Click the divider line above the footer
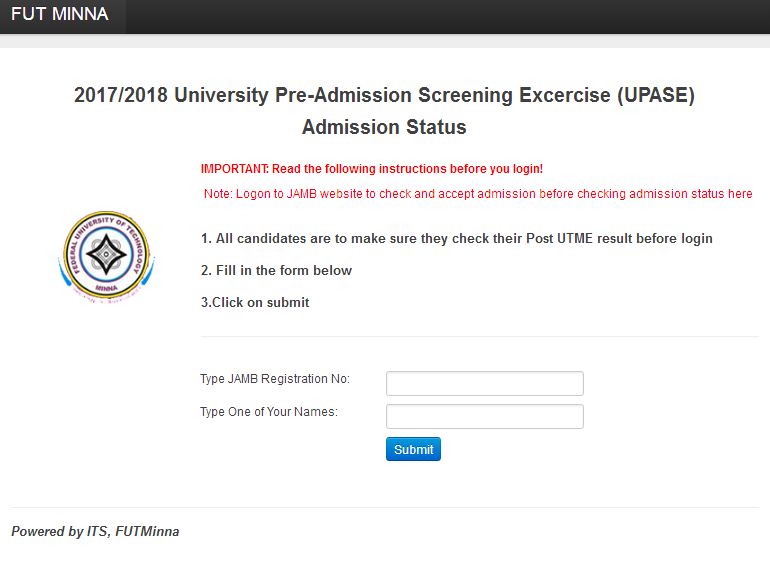Screen dimensions: 770x562 click(385, 507)
